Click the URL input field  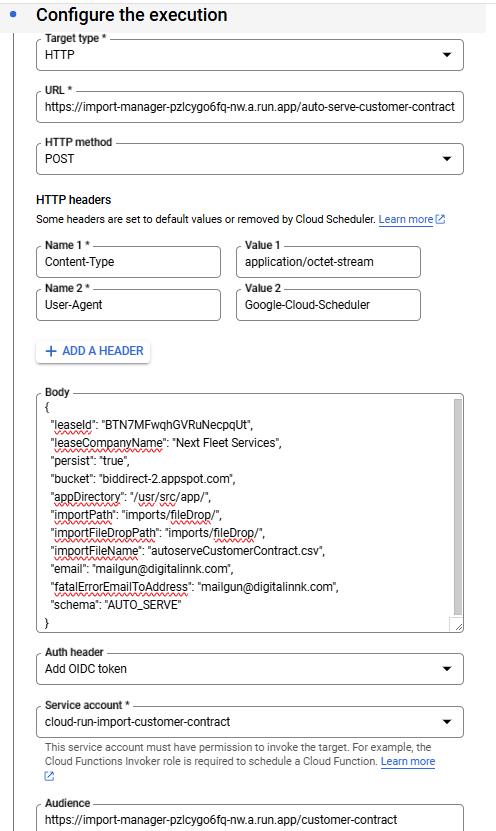250,107
